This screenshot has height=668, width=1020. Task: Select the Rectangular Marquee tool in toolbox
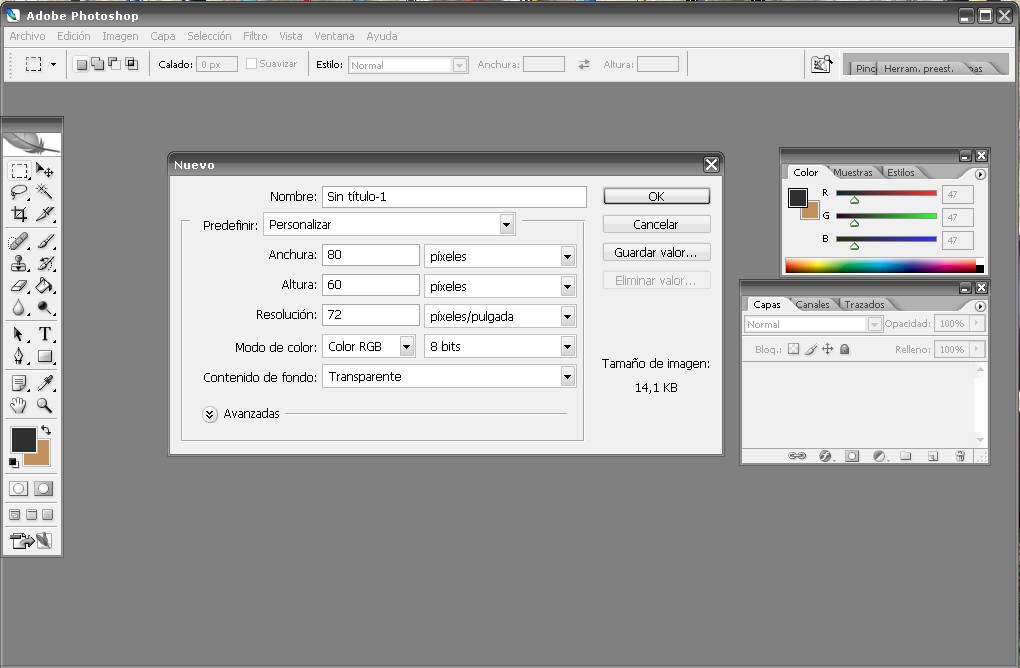point(20,171)
